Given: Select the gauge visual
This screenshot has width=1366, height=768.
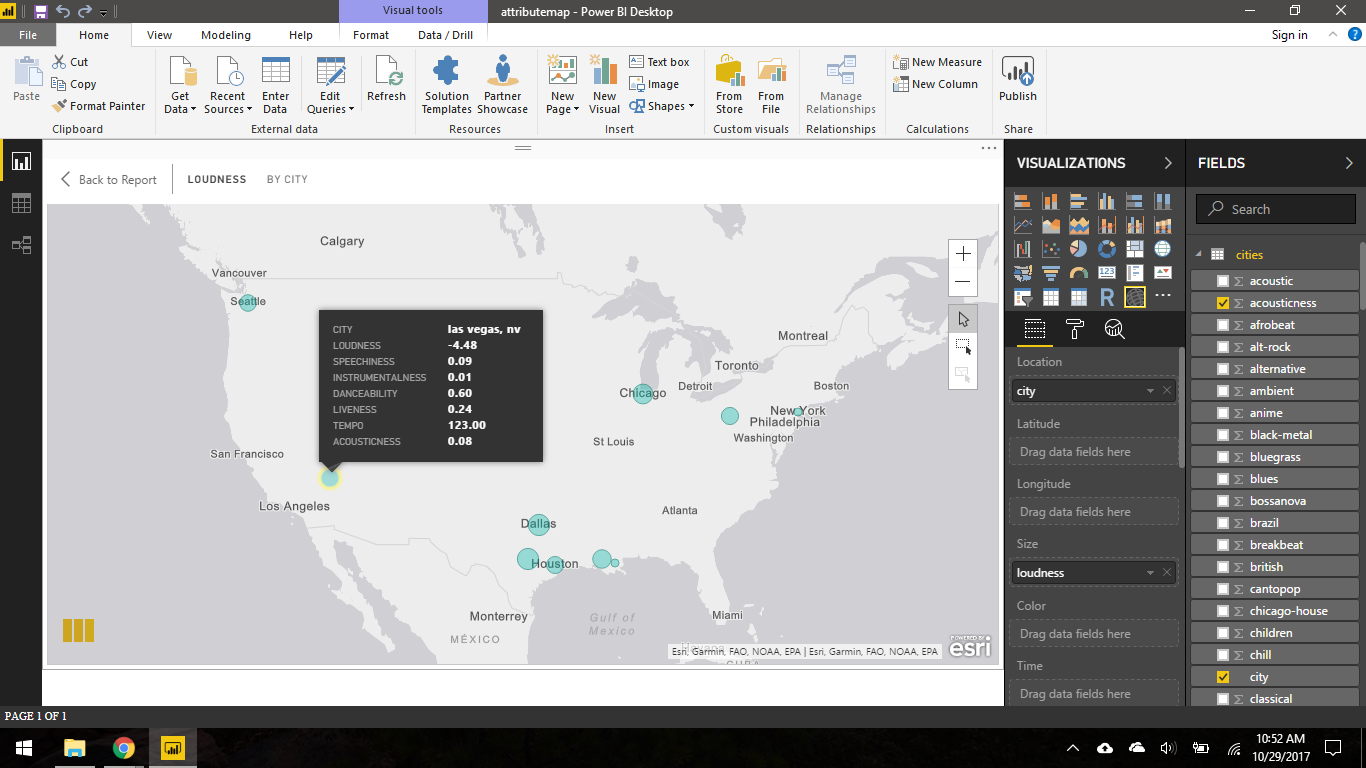Looking at the screenshot, I should (x=1079, y=273).
